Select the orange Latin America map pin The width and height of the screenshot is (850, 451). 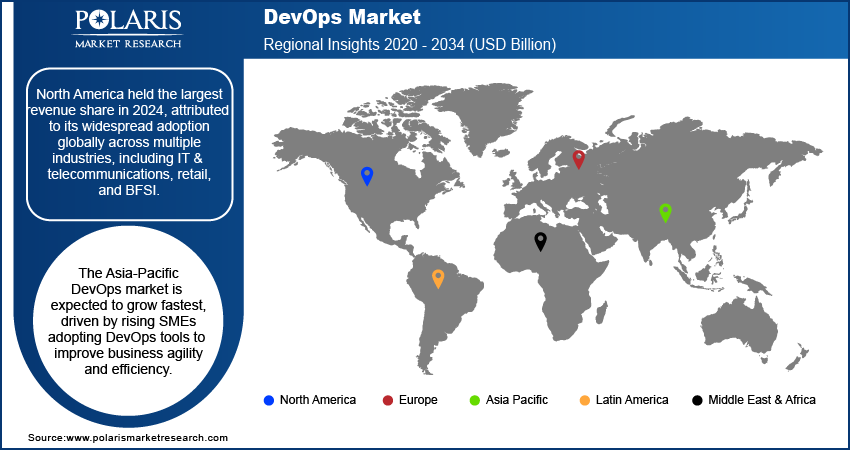point(438,278)
